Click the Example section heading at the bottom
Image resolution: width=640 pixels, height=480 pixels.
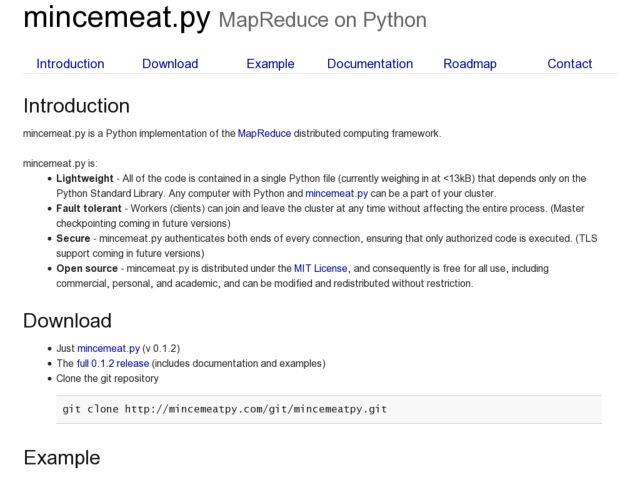click(x=62, y=458)
